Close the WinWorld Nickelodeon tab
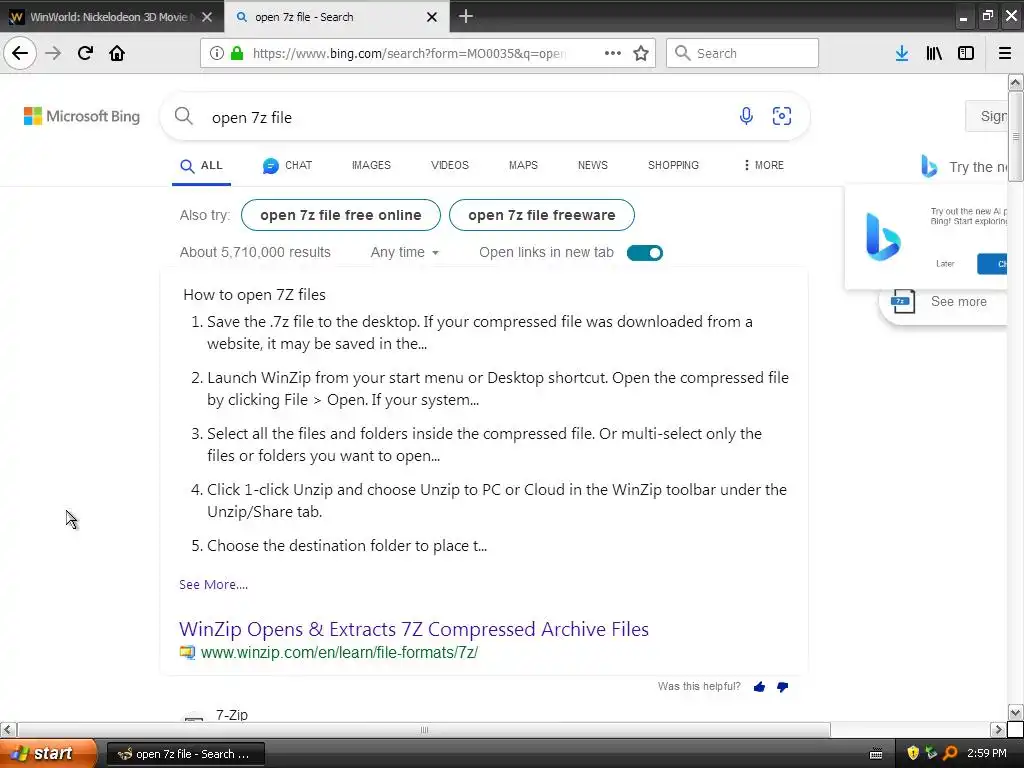 click(207, 17)
